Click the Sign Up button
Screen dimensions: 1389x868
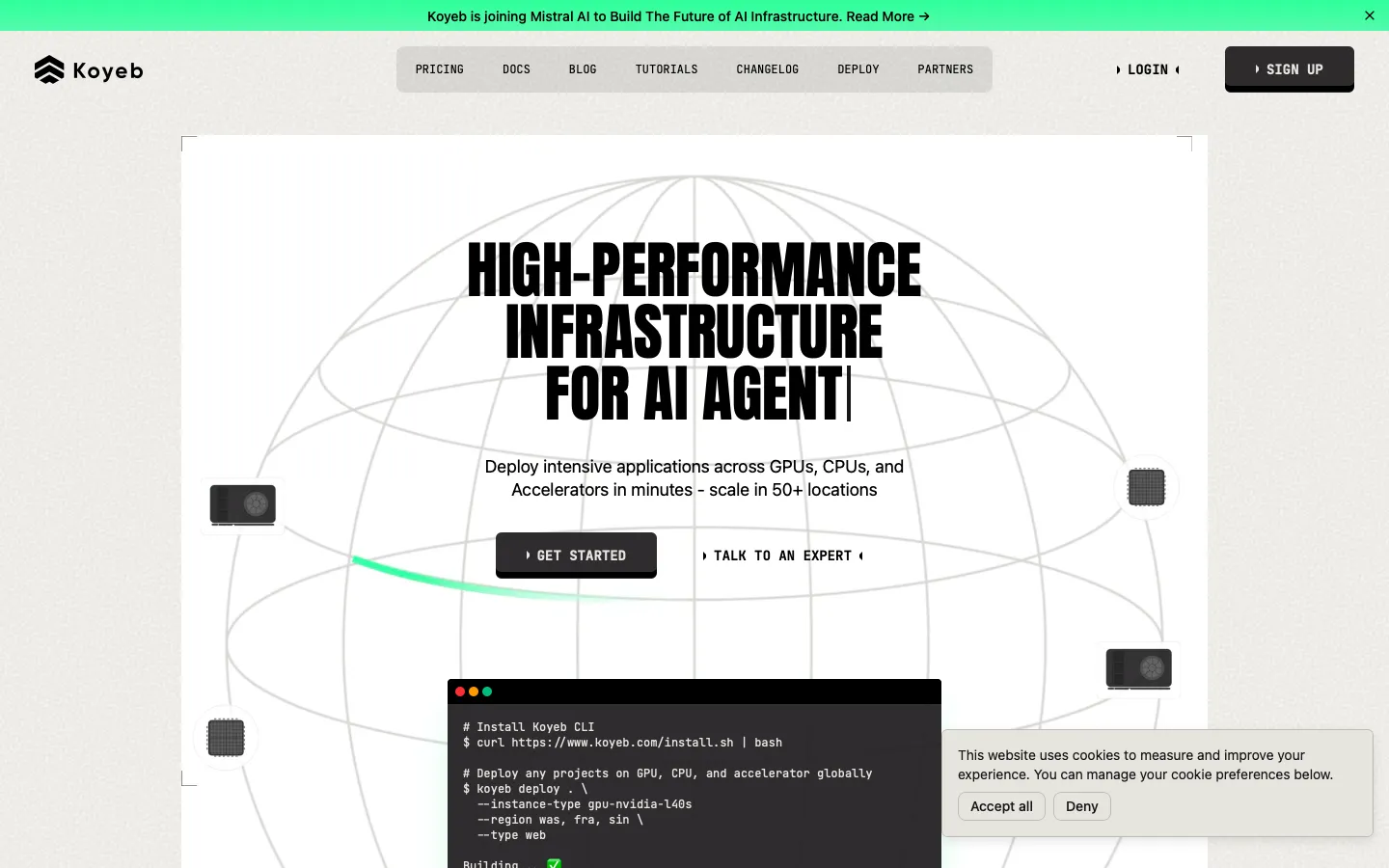[1290, 68]
